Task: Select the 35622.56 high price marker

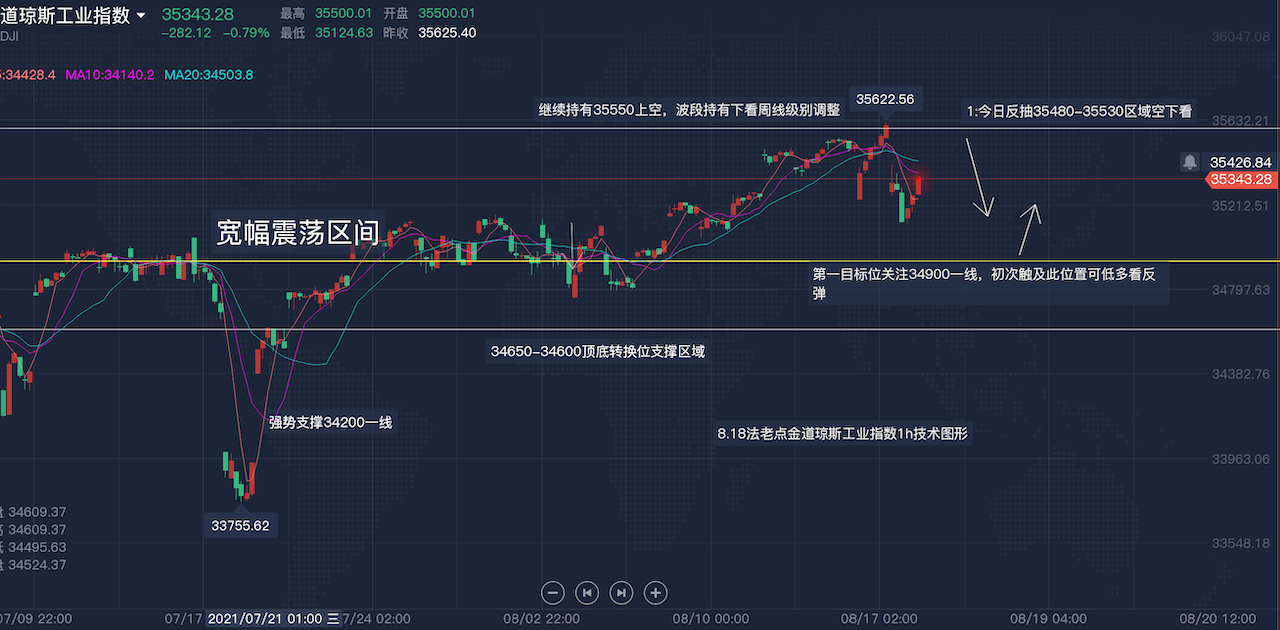Action: coord(885,99)
